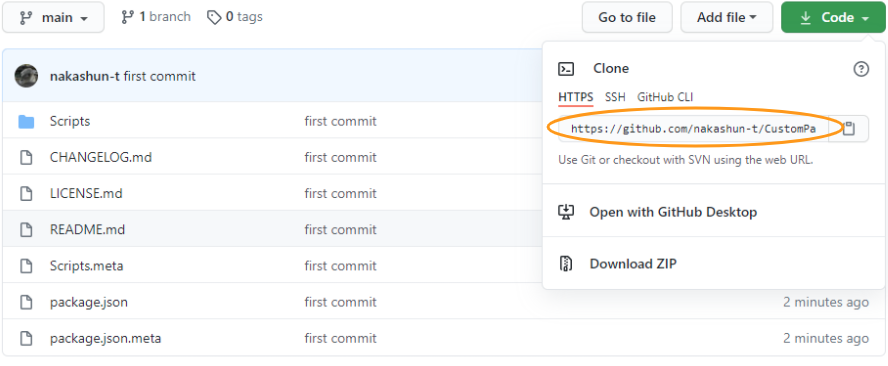This screenshot has width=888, height=366.
Task: Open README.md file
Action: (87, 230)
